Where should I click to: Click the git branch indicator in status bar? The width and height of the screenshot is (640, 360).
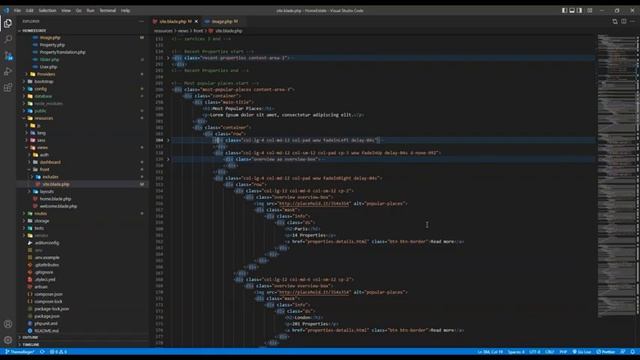pos(20,352)
